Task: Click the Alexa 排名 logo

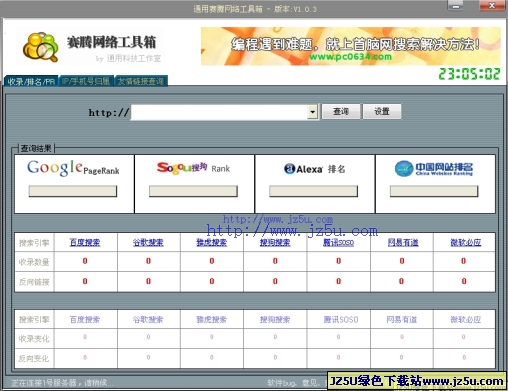Action: [x=314, y=169]
